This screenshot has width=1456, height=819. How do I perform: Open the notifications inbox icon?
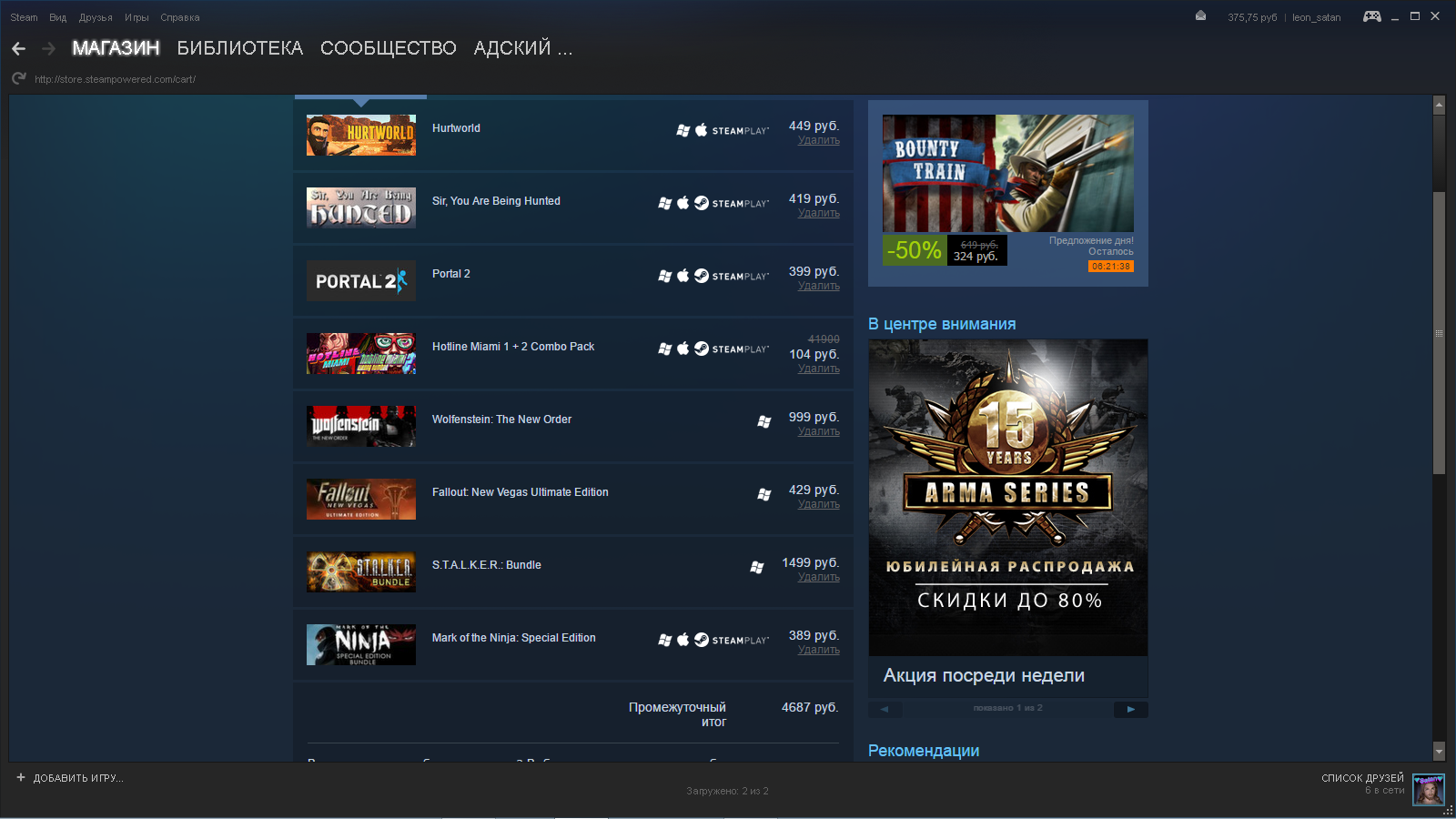[1200, 15]
